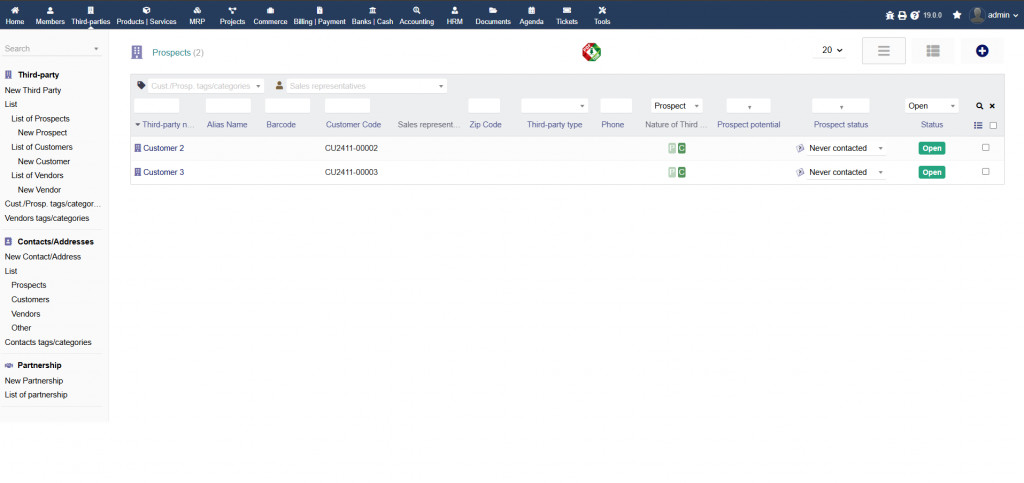Switch to the list view hamburger icon

pos(883,51)
